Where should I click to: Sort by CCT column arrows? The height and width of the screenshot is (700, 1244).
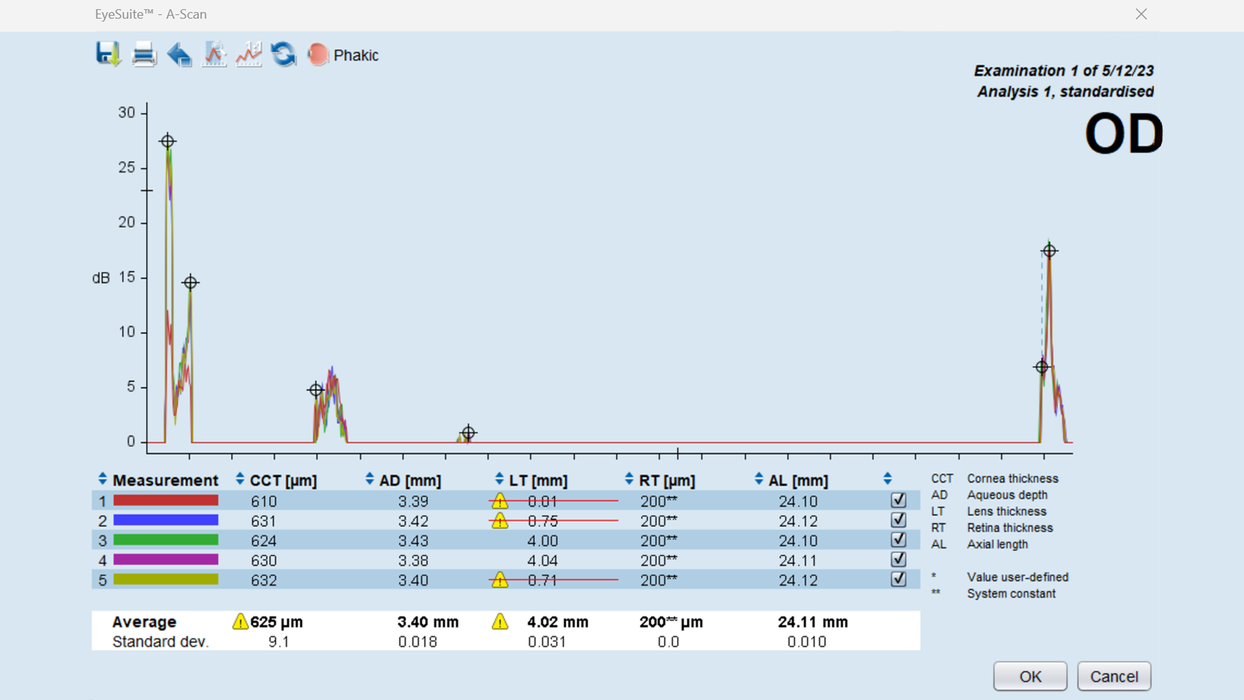click(240, 480)
